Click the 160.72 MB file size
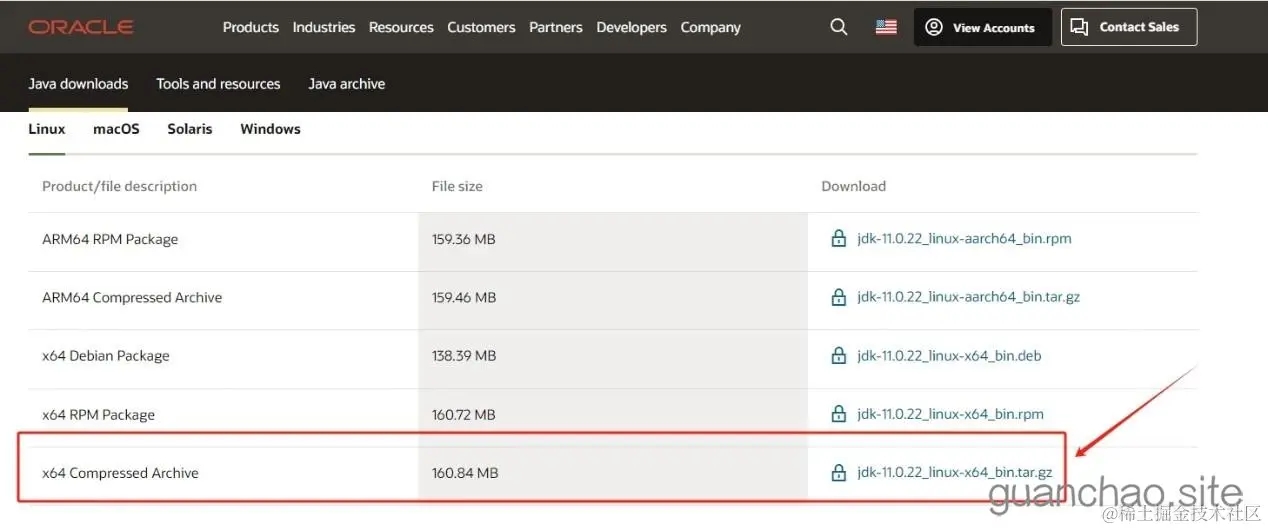The width and height of the screenshot is (1268, 530). click(x=464, y=414)
